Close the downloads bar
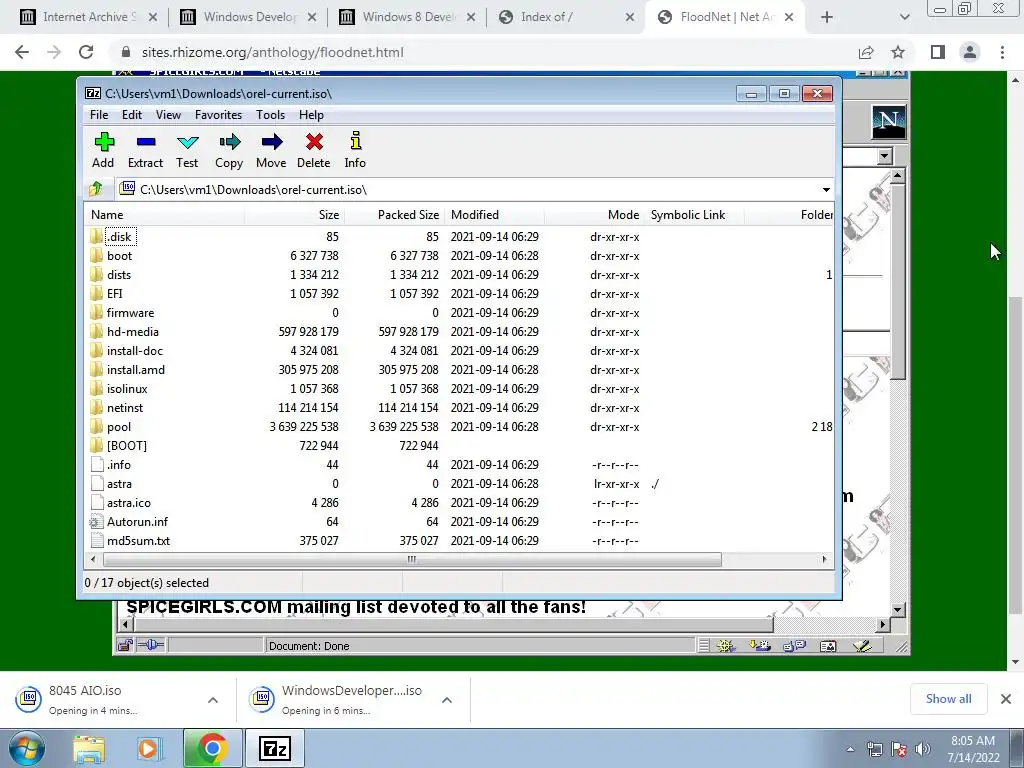The height and width of the screenshot is (768, 1024). coord(1006,699)
